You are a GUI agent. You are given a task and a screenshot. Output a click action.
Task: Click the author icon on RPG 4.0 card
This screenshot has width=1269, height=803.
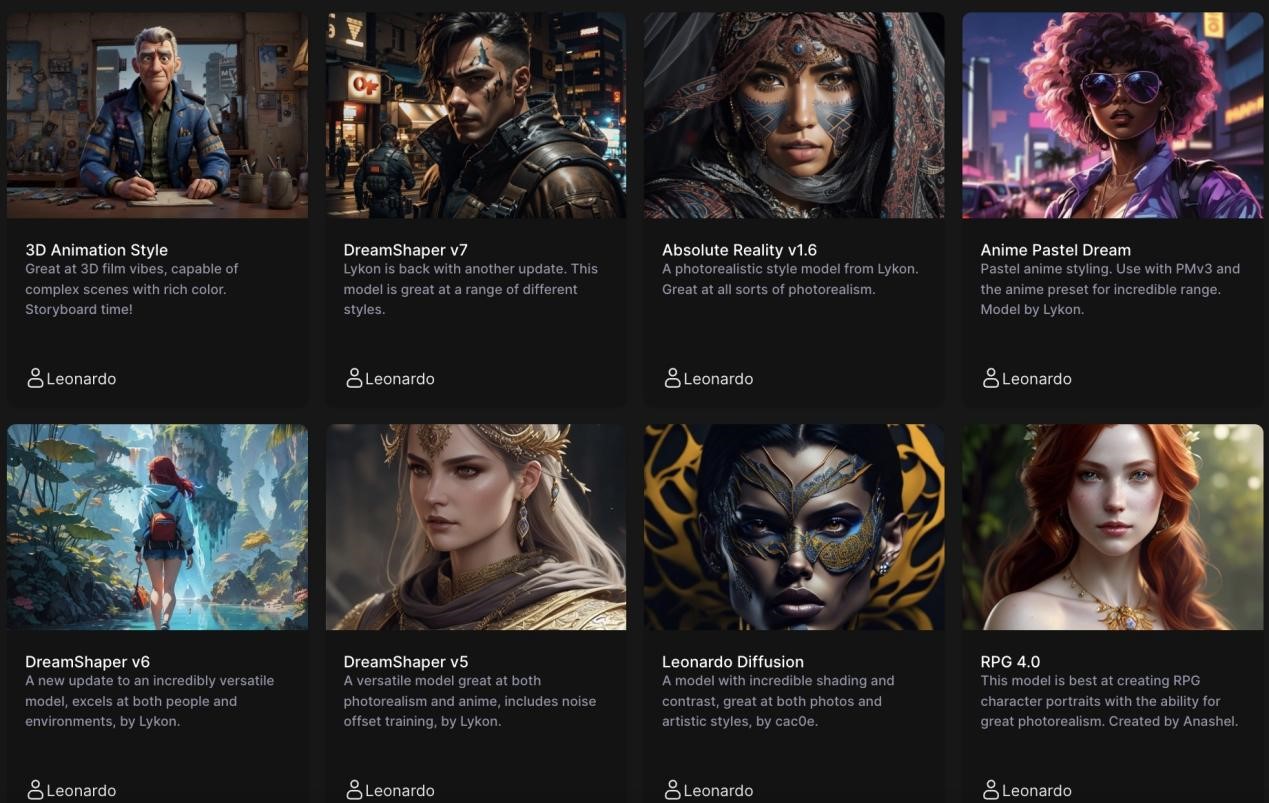pyautogui.click(x=990, y=790)
